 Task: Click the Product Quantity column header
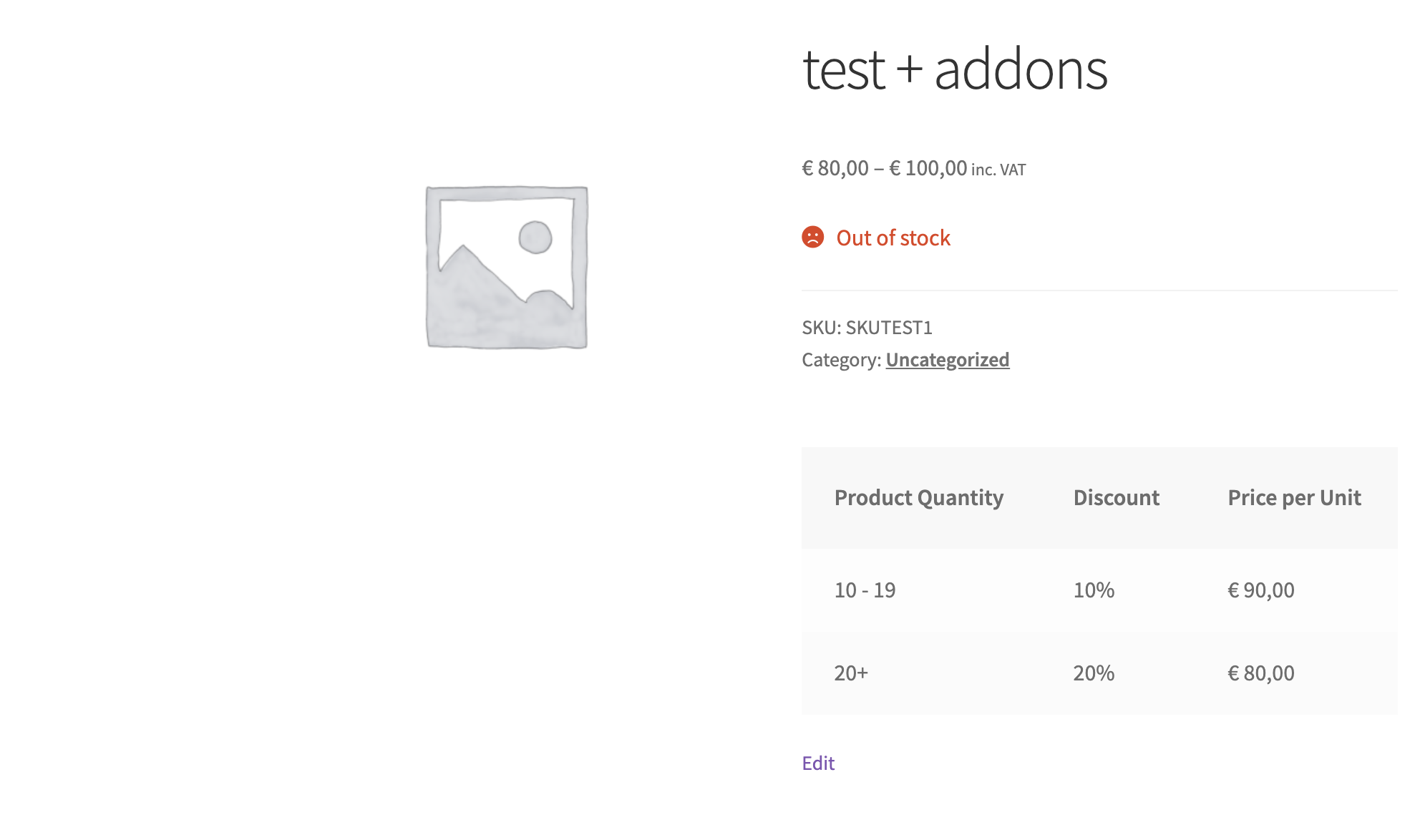[x=919, y=498]
